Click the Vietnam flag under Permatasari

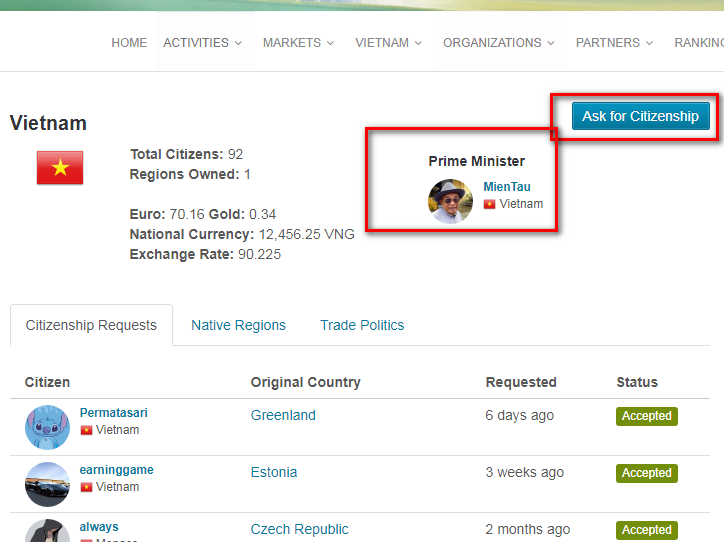[x=87, y=431]
